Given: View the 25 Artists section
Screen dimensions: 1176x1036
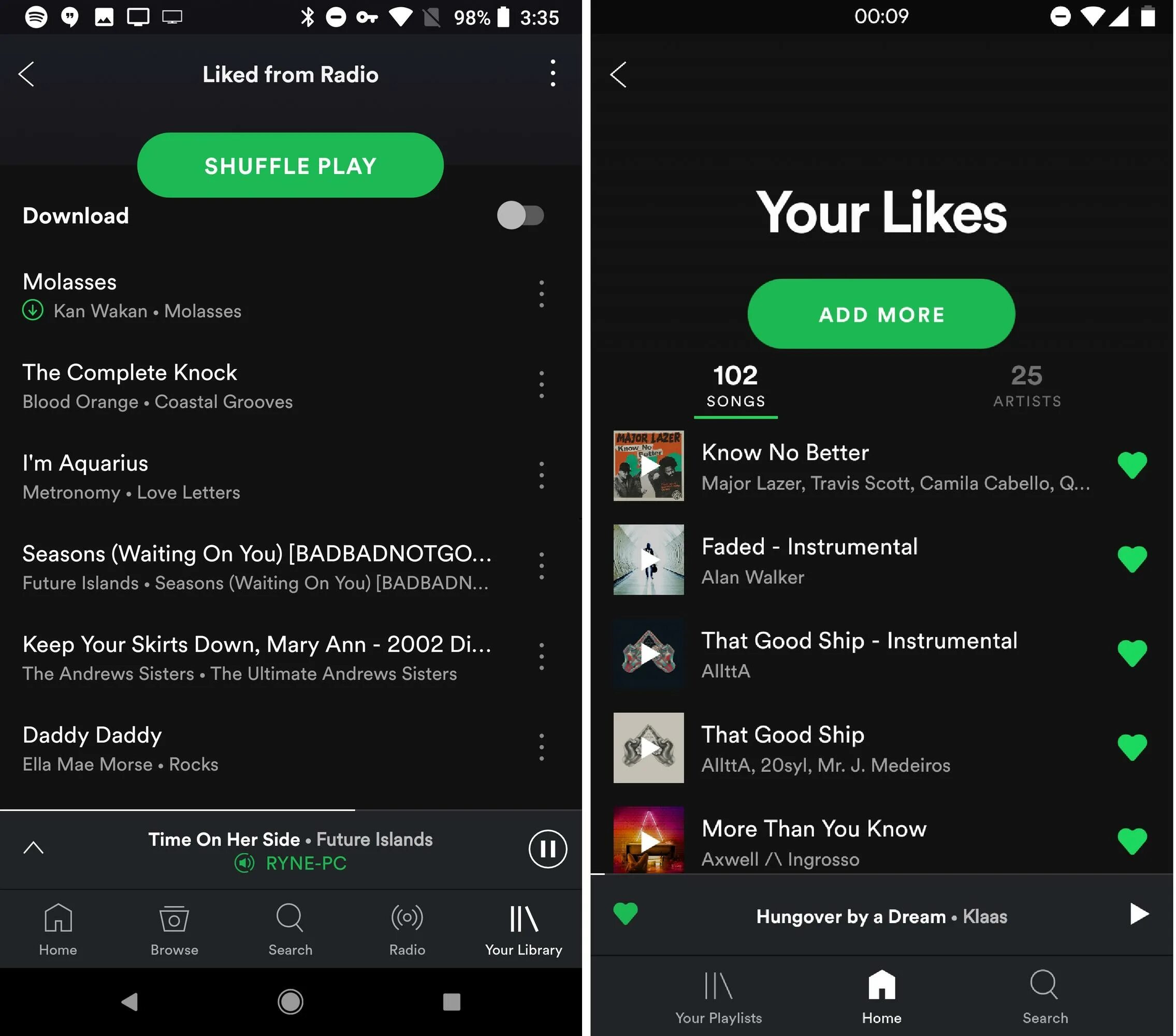Looking at the screenshot, I should (x=1025, y=385).
